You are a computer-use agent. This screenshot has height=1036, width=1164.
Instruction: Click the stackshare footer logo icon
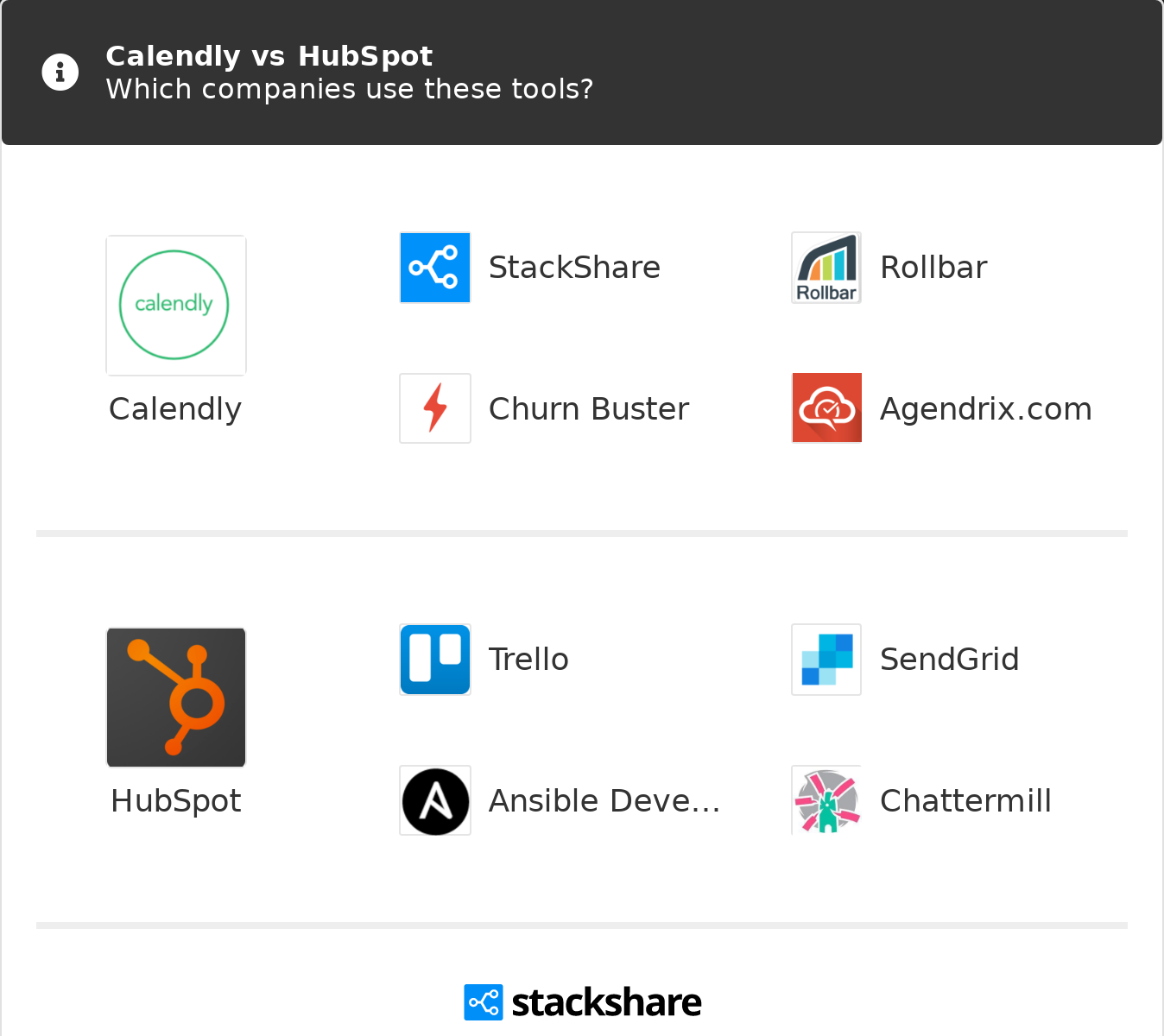click(x=483, y=1002)
